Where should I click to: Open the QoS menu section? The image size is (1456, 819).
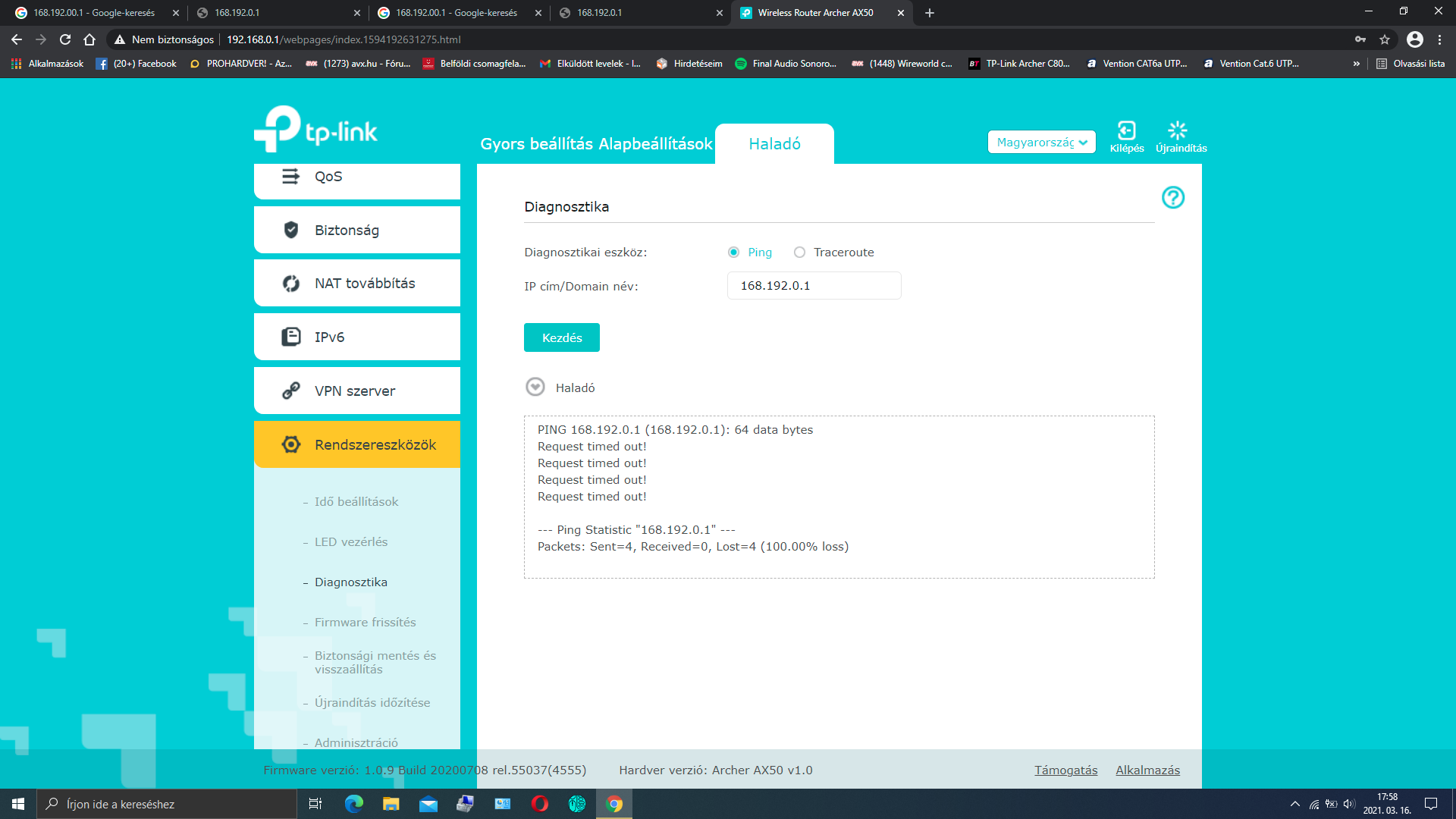[357, 177]
